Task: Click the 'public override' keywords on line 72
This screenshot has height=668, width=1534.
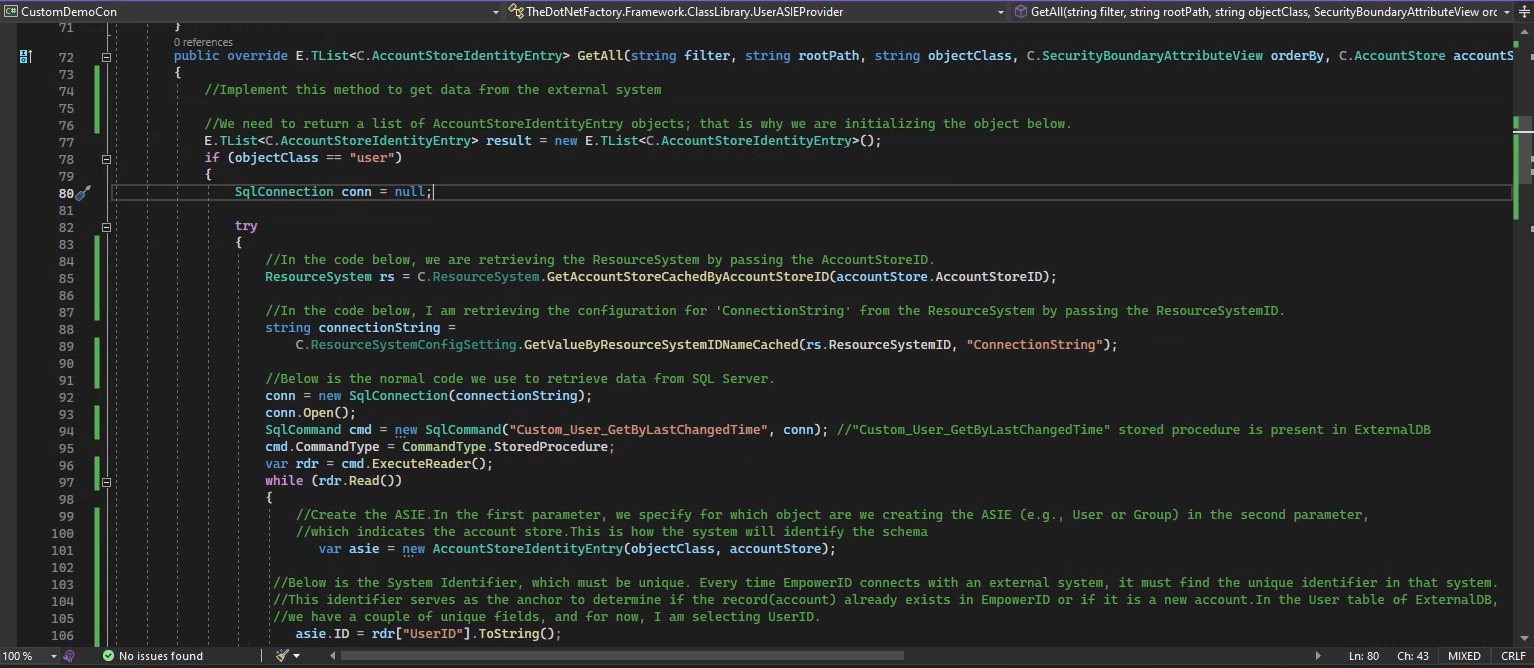Action: pyautogui.click(x=230, y=55)
